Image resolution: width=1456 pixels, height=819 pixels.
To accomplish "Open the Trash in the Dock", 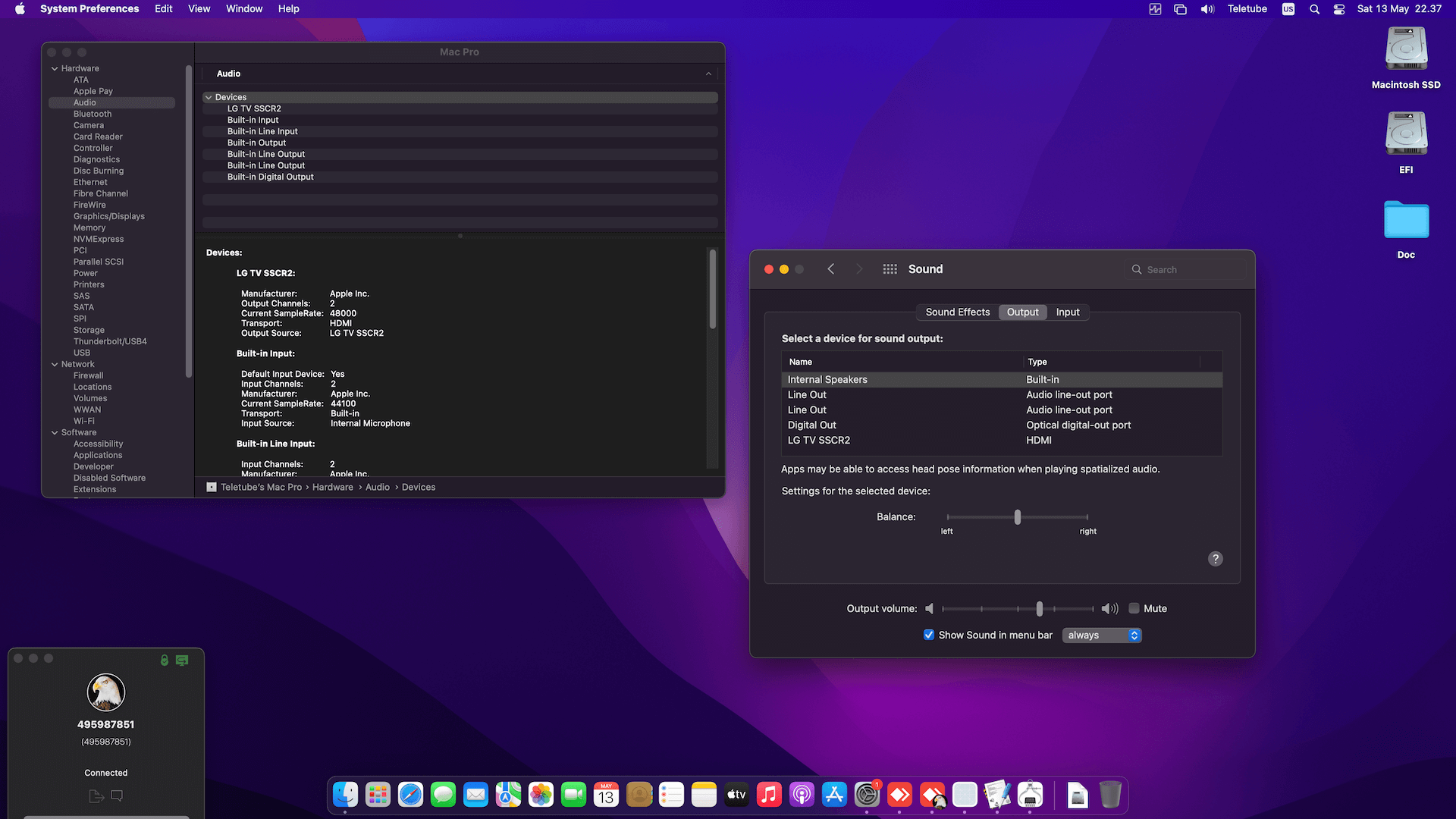I will (x=1110, y=795).
